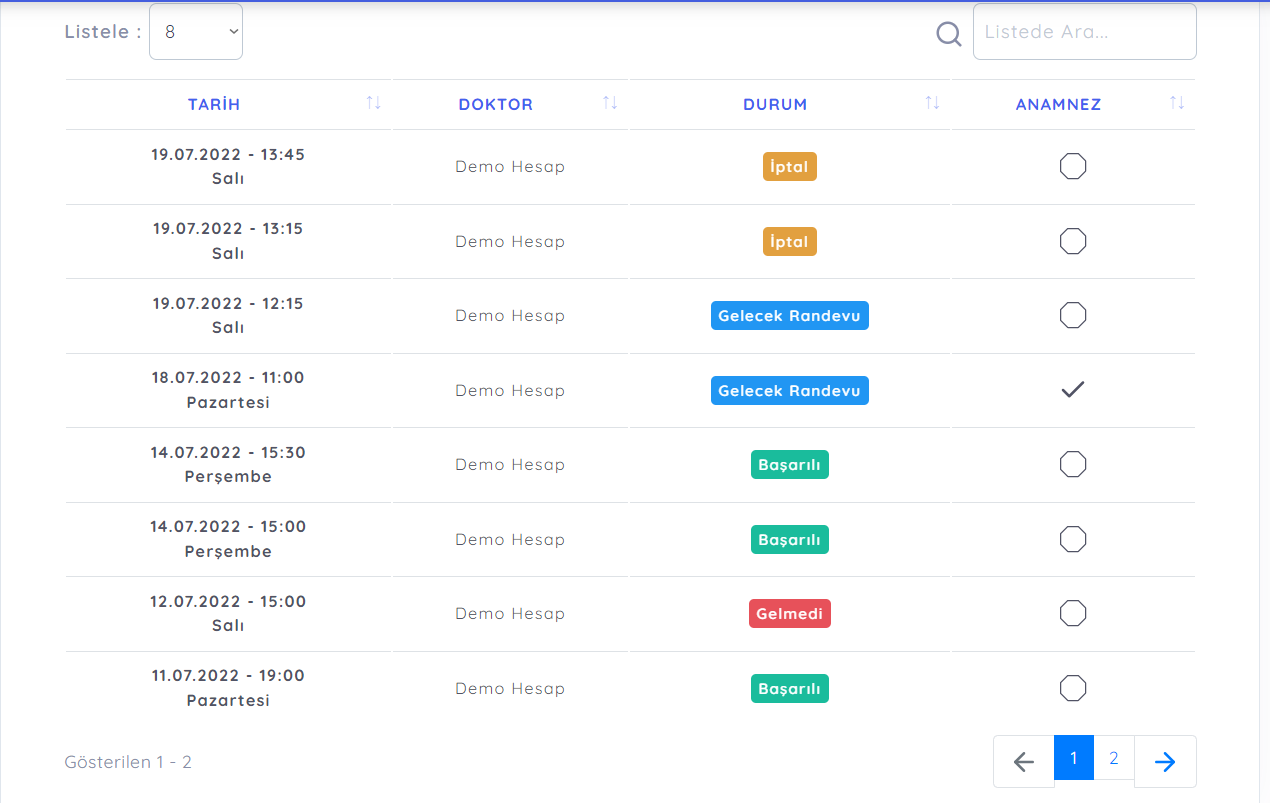Select current page 1 in pagination

(1074, 758)
